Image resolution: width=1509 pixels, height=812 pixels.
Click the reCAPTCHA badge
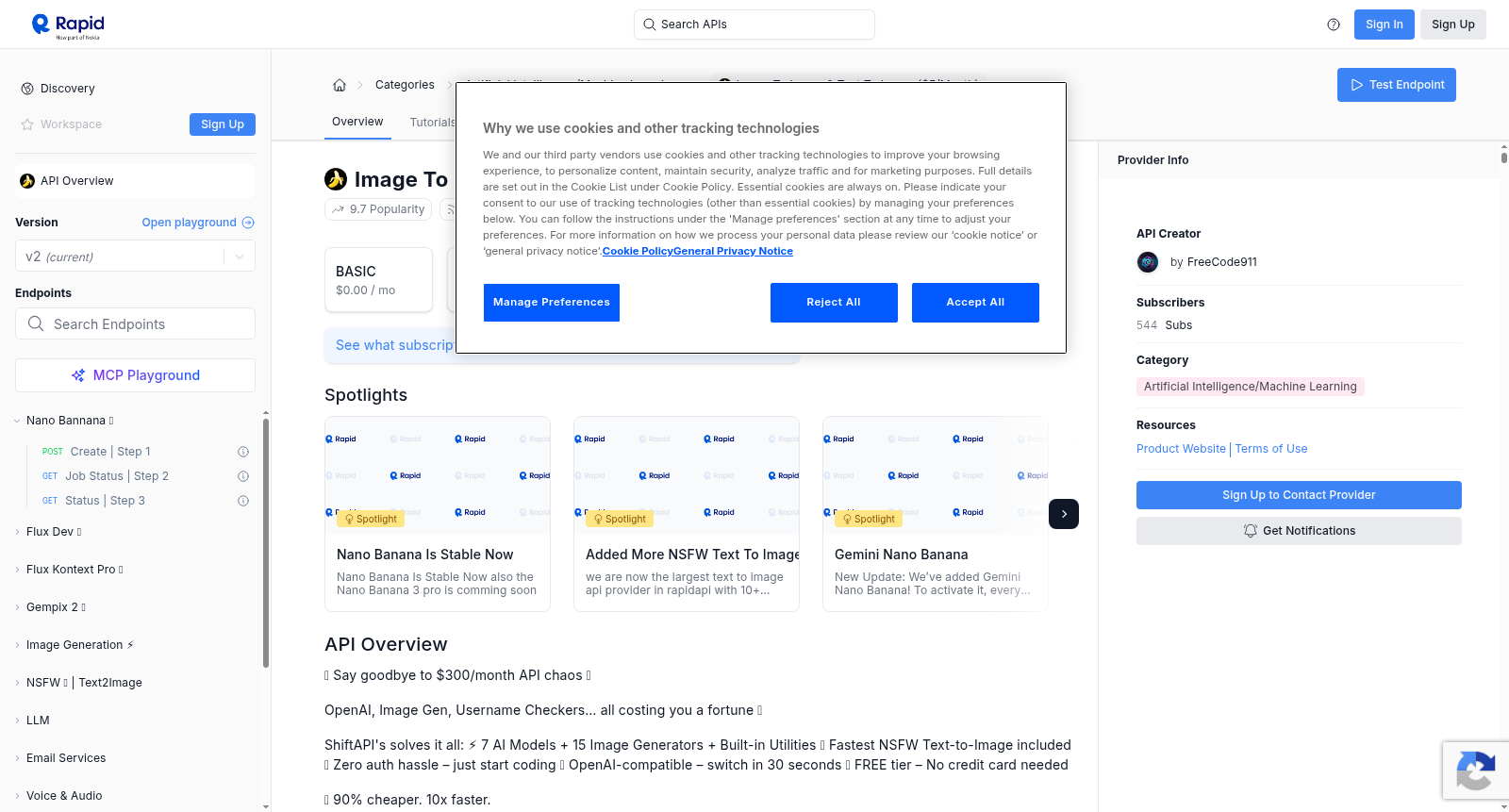(1475, 771)
